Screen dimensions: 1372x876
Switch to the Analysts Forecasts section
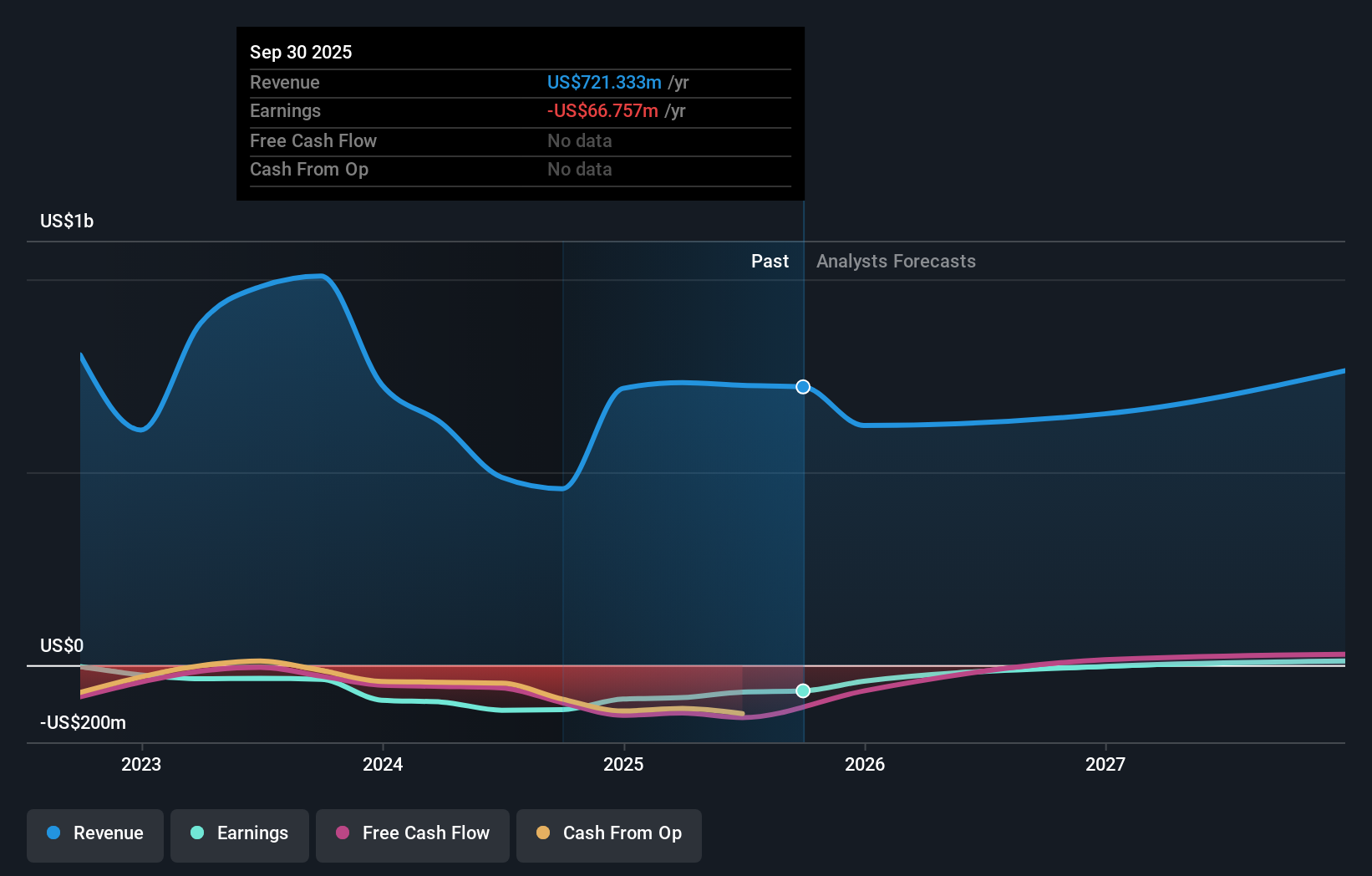(895, 261)
